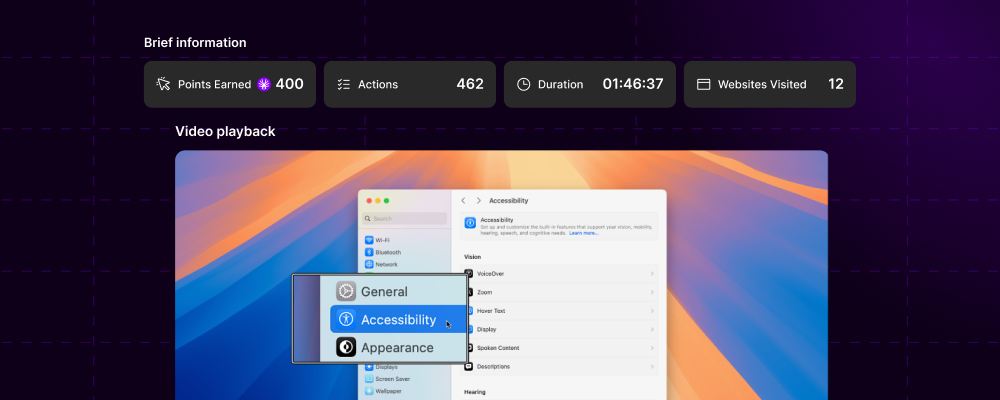Click the Displays label in sidebar
Image resolution: width=1000 pixels, height=400 pixels.
386,367
